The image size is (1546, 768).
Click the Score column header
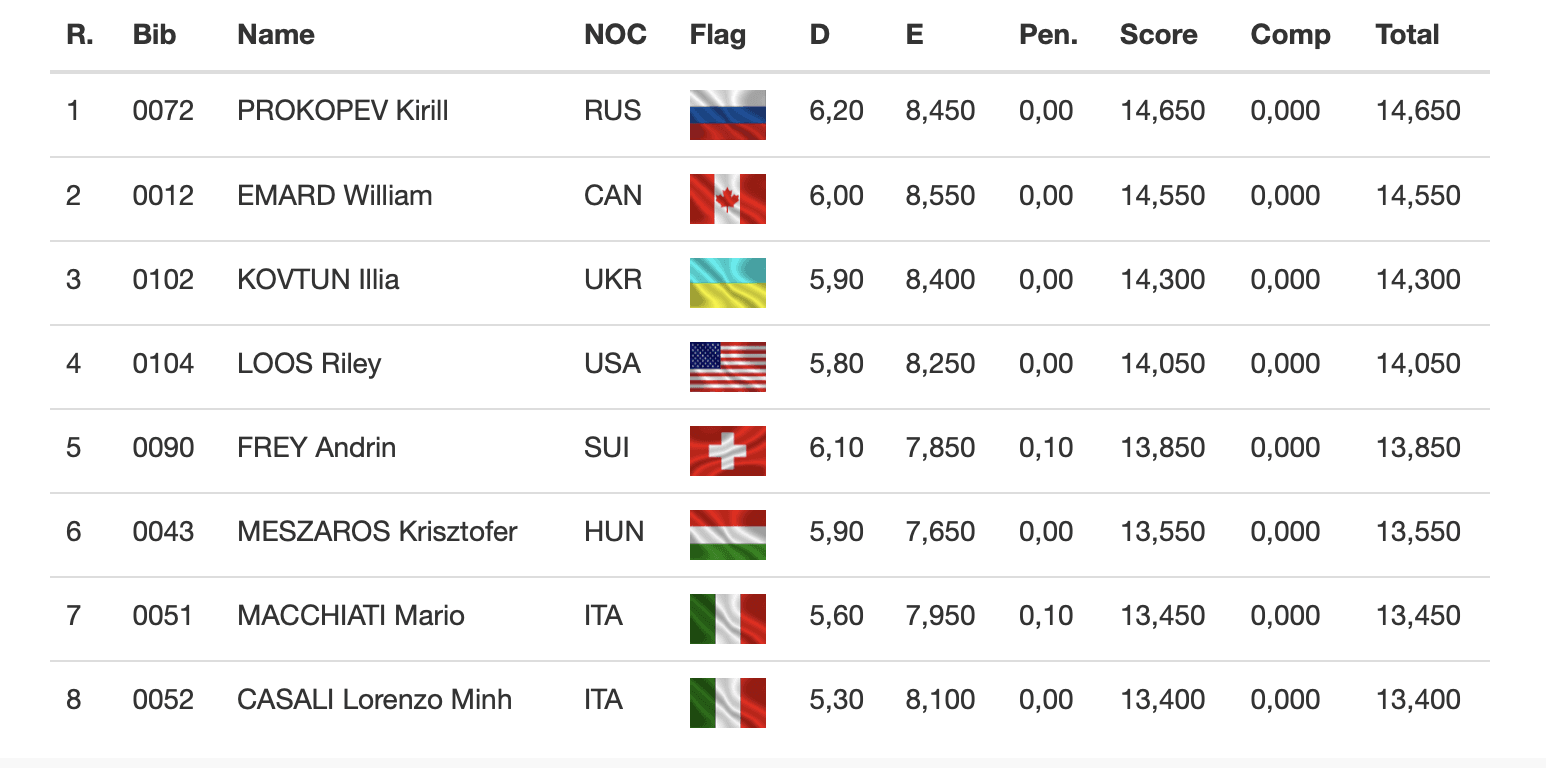point(1159,35)
